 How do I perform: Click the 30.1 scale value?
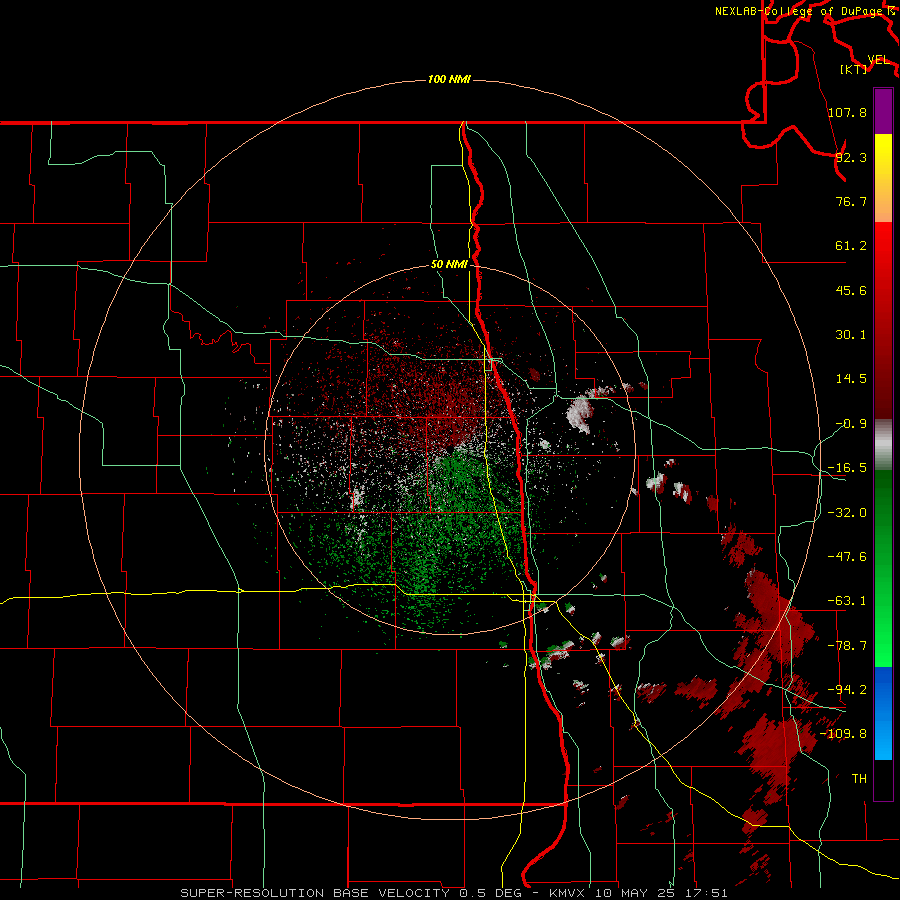coord(851,335)
